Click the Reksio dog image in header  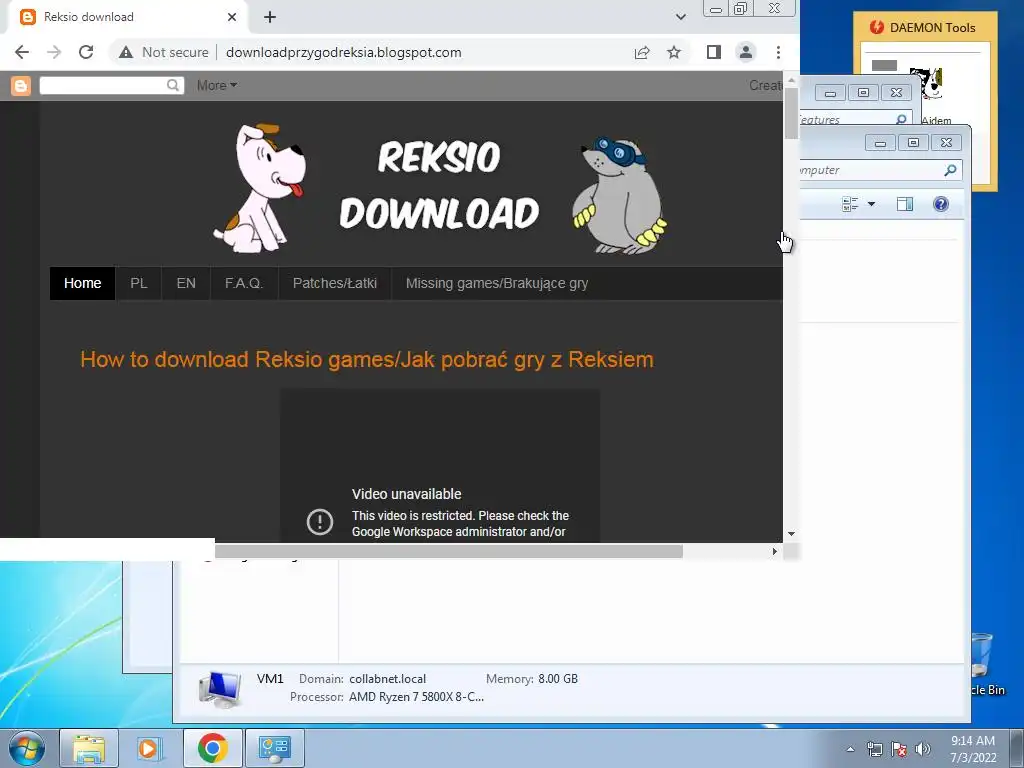[x=260, y=188]
